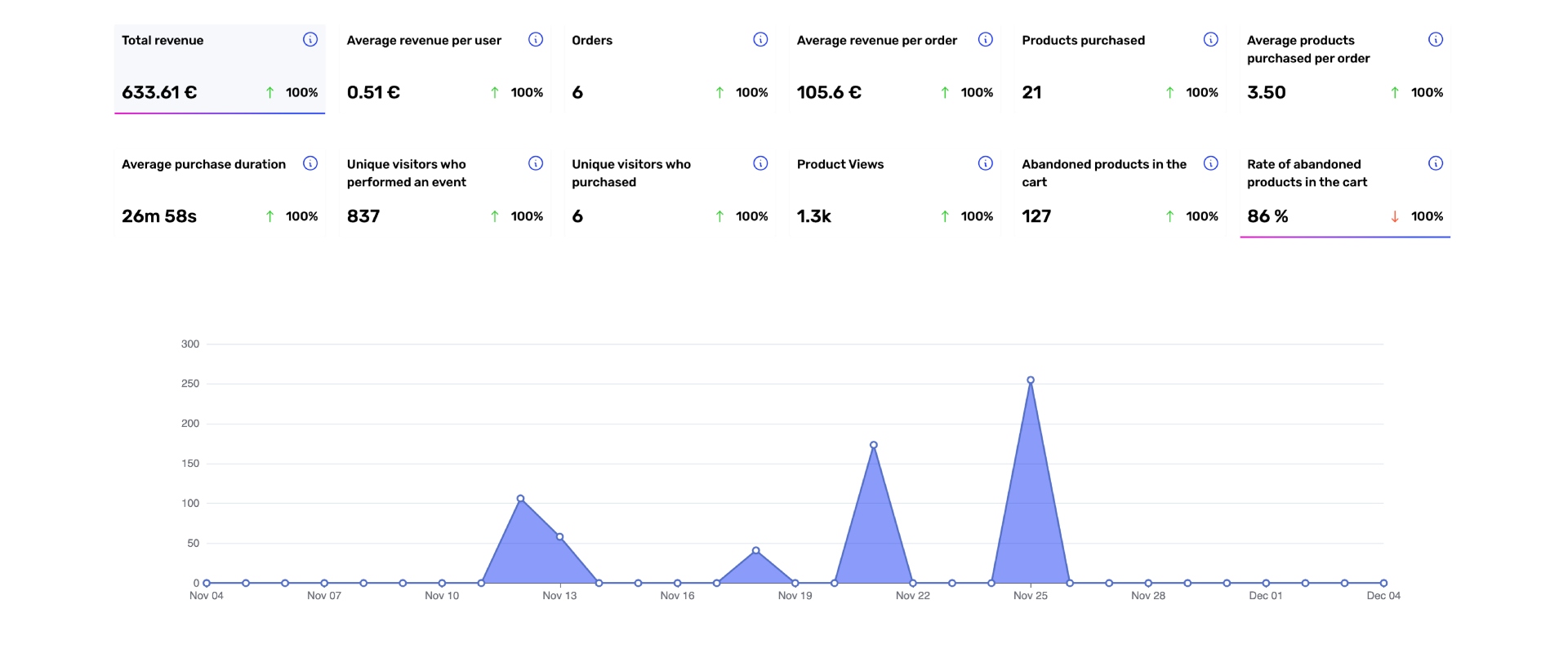Click the chart peak data point near 105
1568x653 pixels.
pyautogui.click(x=520, y=499)
